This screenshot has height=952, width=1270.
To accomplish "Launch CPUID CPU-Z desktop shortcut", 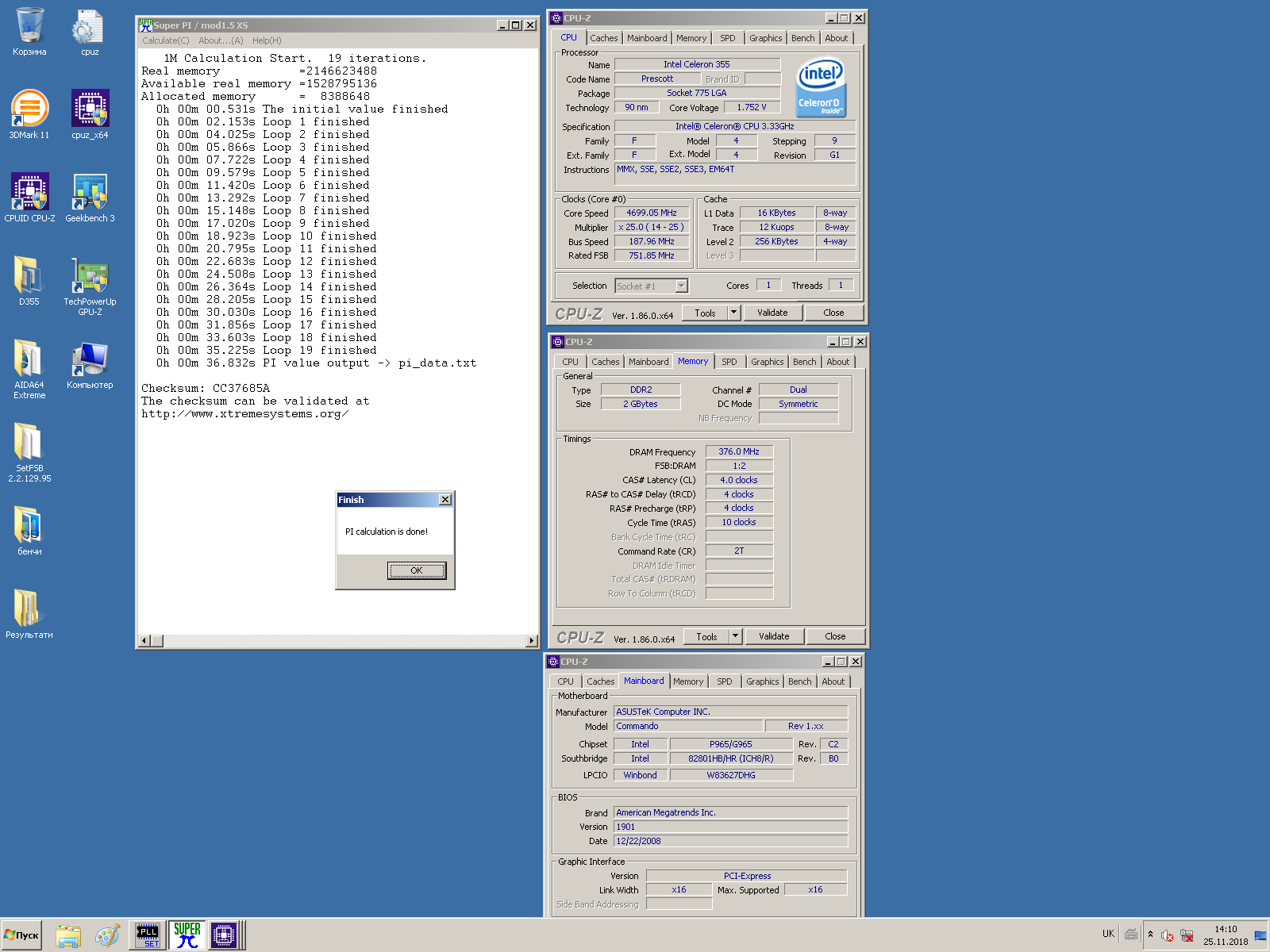I will click(x=29, y=198).
